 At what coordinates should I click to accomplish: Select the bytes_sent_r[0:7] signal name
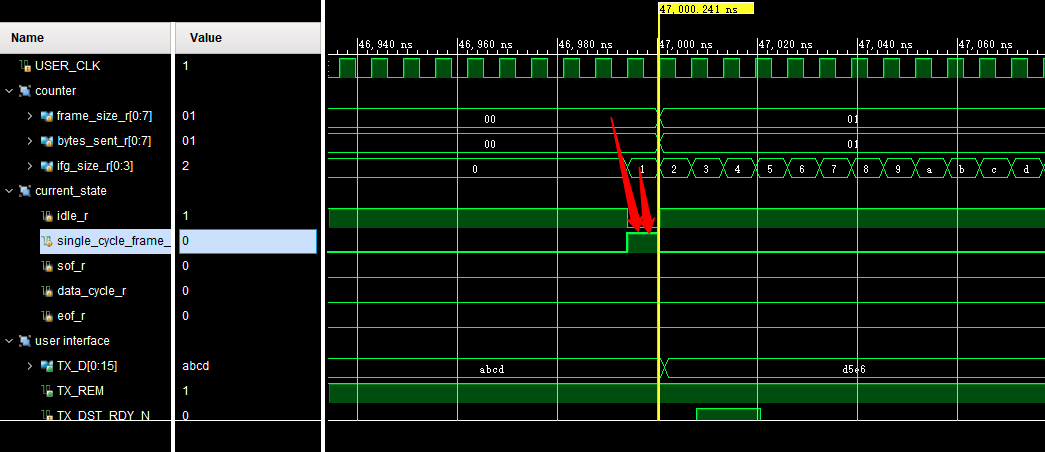pos(106,141)
